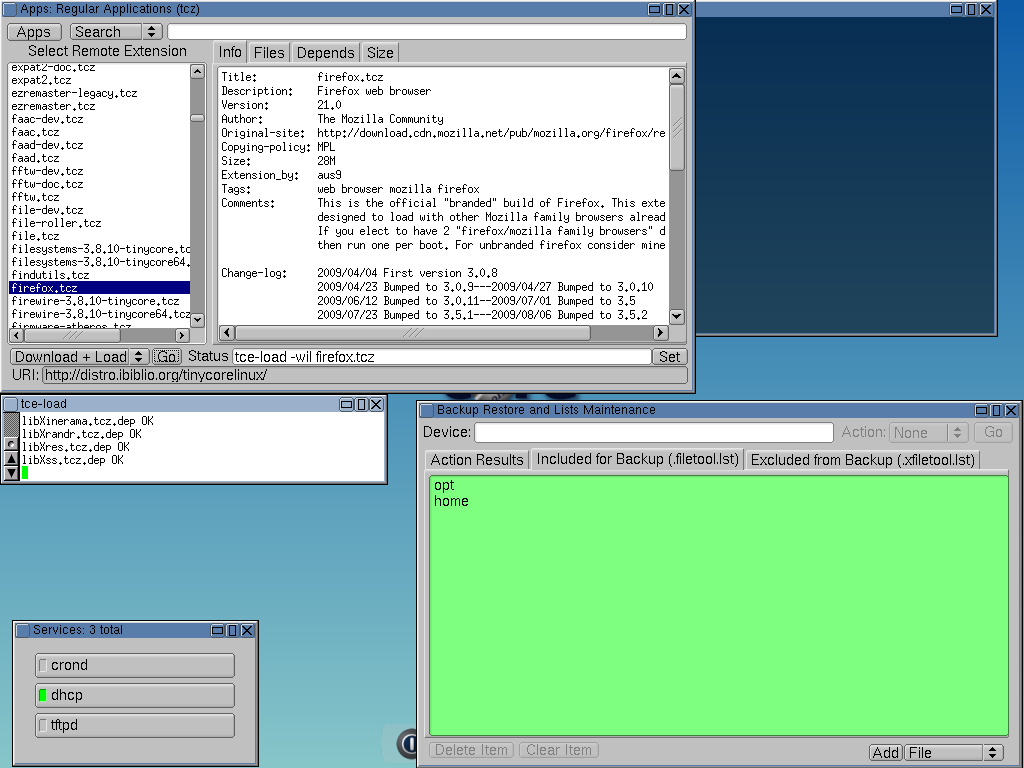Click tce-load window menu icon in titlebar
The width and height of the screenshot is (1024, 768).
[x=10, y=404]
